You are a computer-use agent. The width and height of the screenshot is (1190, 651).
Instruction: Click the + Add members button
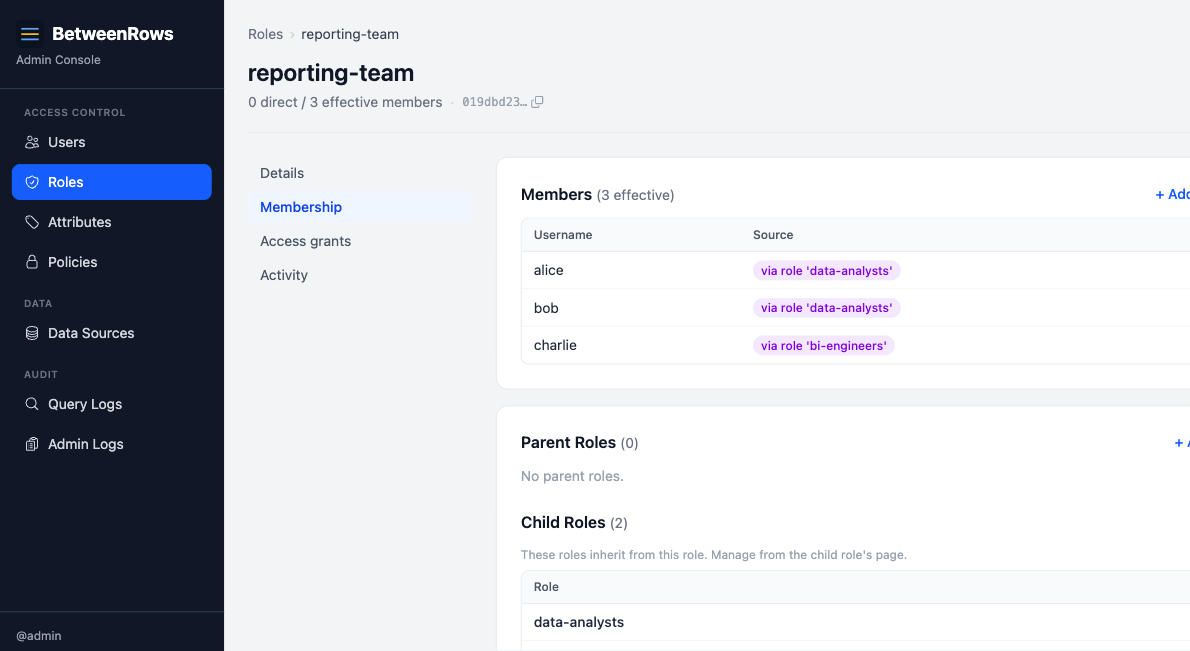tap(1172, 195)
